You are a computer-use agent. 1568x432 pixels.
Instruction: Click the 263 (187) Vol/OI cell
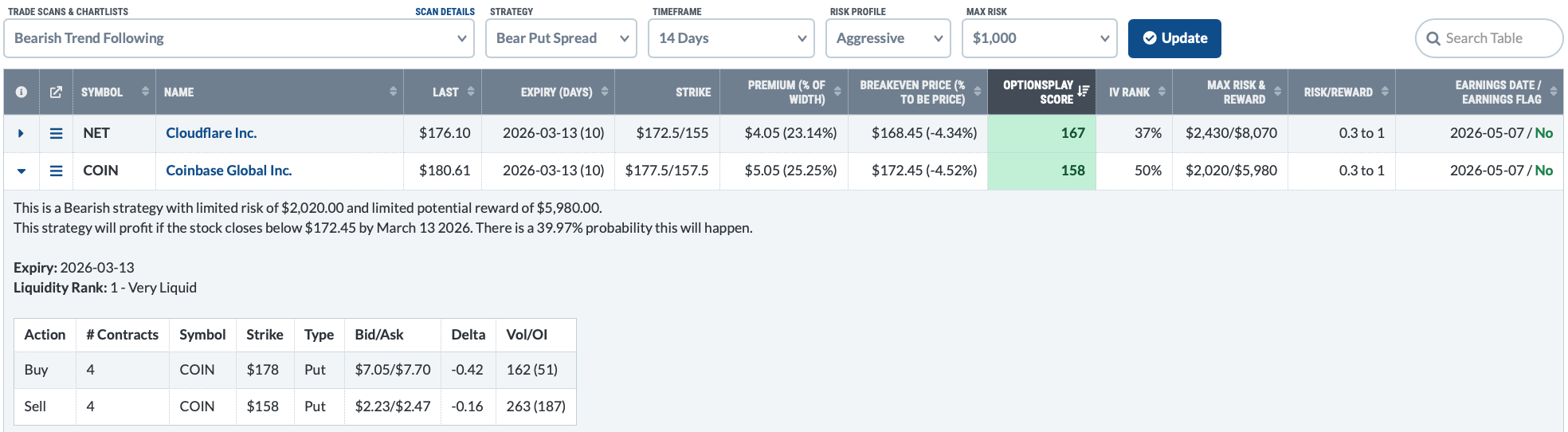[x=536, y=406]
